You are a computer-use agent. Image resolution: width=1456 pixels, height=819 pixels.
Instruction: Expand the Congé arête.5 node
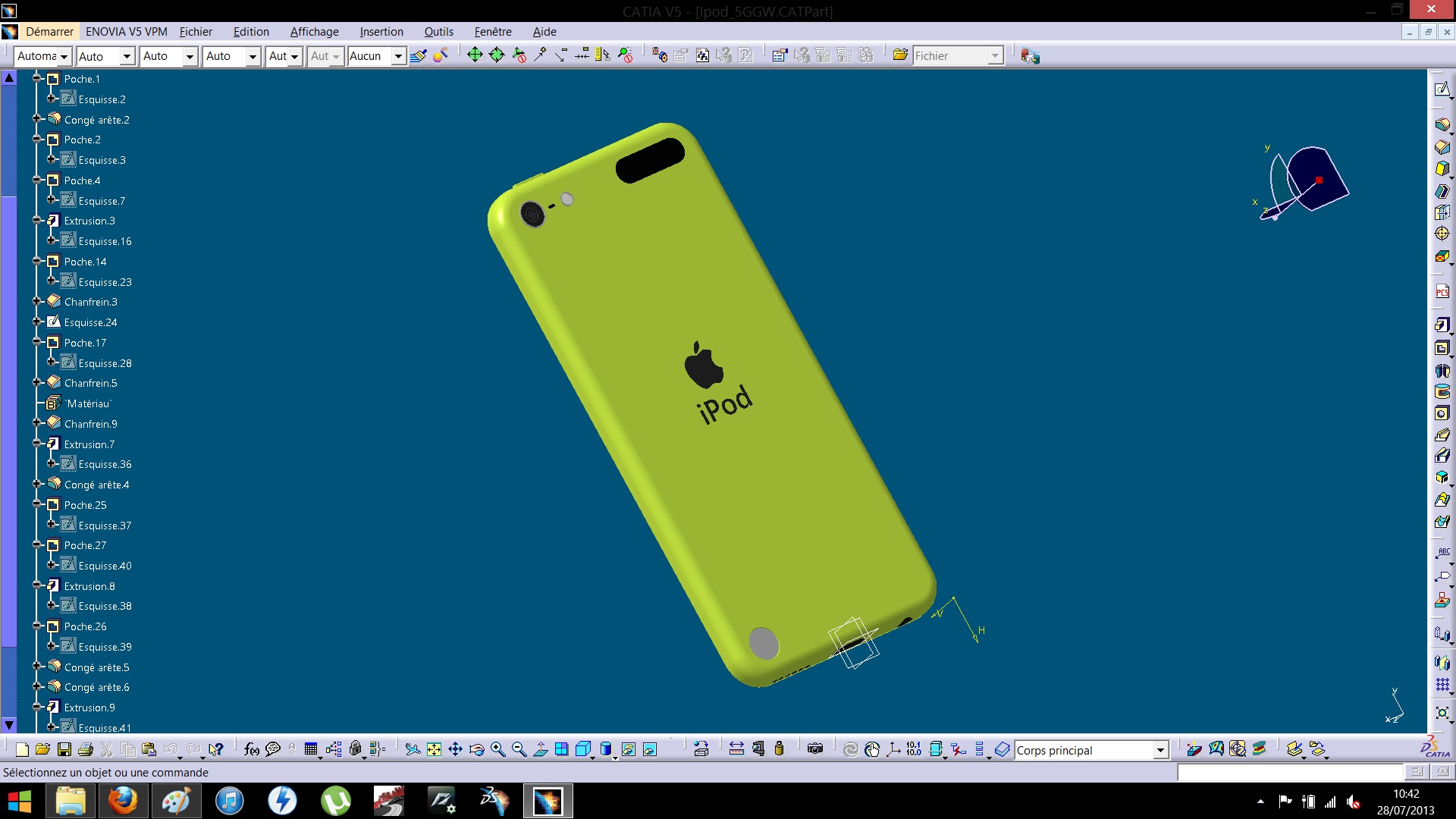(x=36, y=667)
